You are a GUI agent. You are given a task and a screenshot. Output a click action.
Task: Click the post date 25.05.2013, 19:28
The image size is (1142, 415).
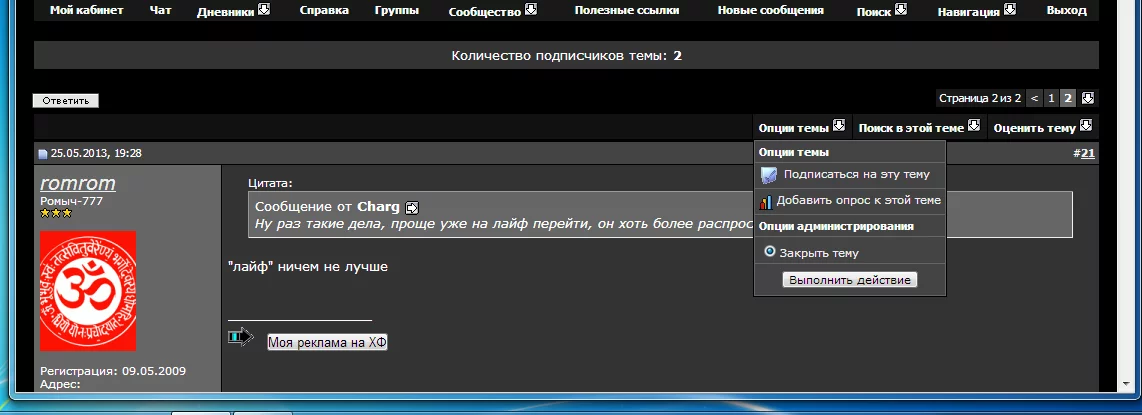pyautogui.click(x=96, y=153)
